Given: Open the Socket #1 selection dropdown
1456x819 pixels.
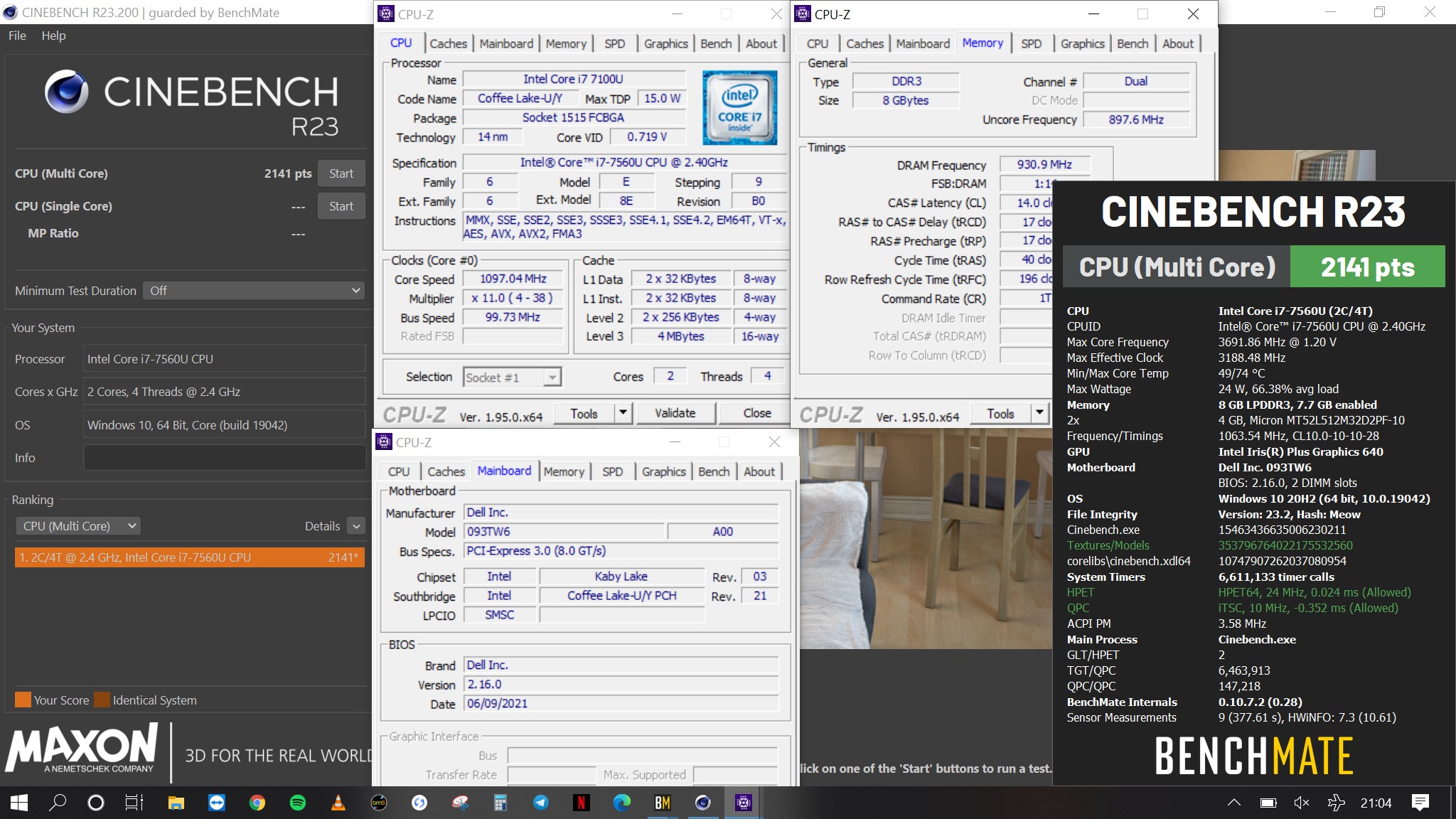Looking at the screenshot, I should (513, 378).
